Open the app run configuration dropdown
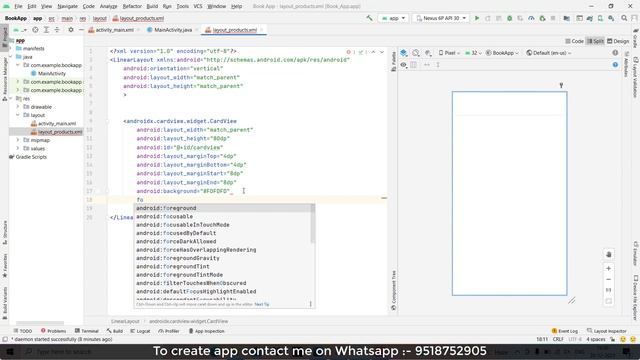Image resolution: width=640 pixels, height=360 pixels. 393,18
